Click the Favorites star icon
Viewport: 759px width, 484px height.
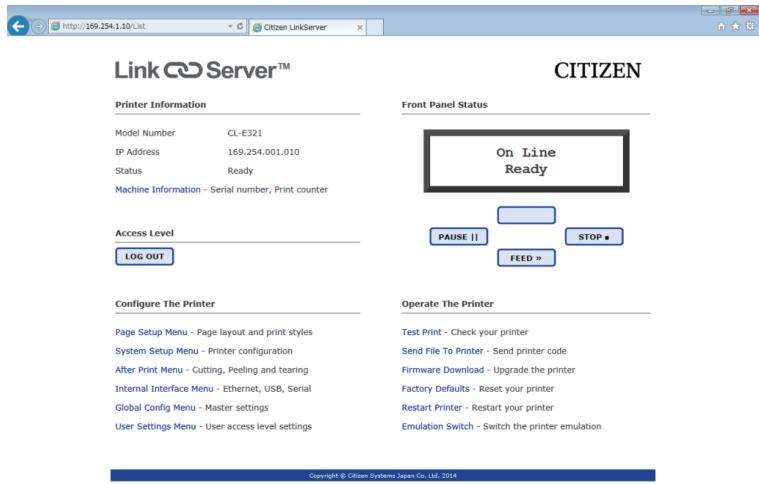(x=735, y=26)
